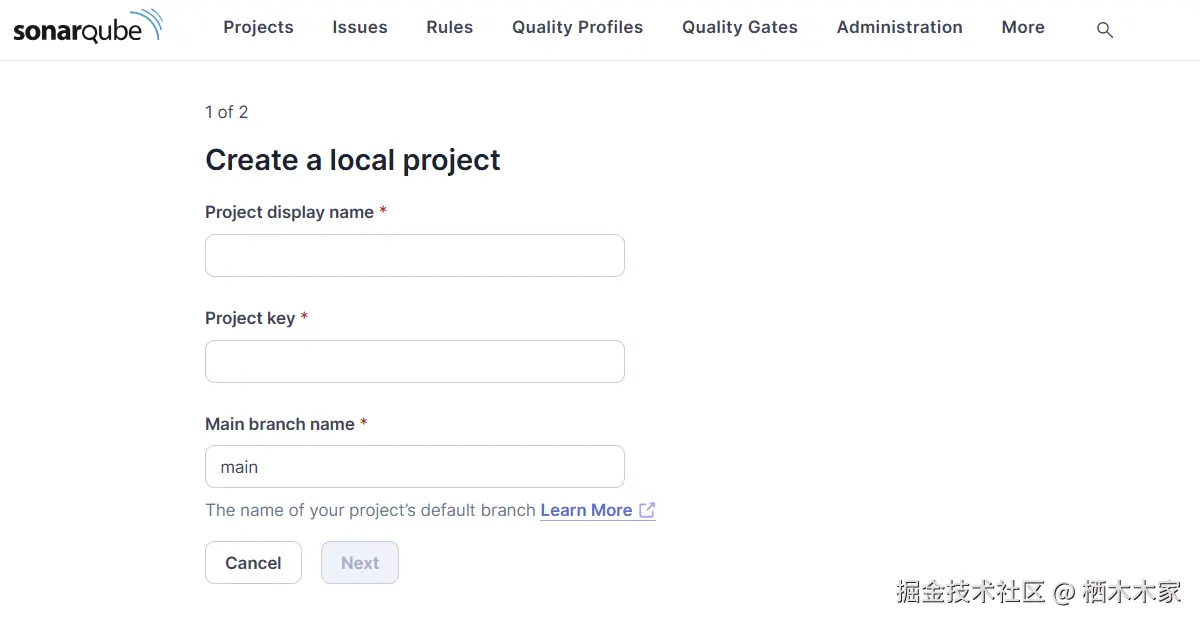The height and width of the screenshot is (624, 1200).
Task: Click the SonarQube logo
Action: pyautogui.click(x=87, y=27)
